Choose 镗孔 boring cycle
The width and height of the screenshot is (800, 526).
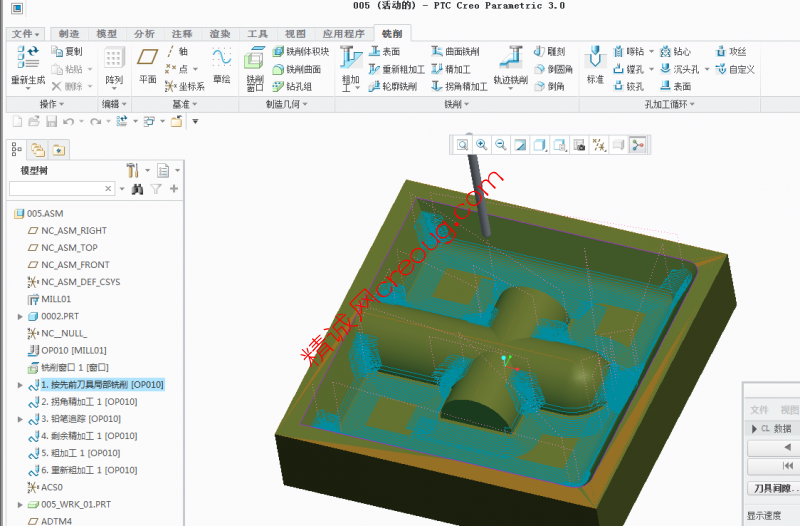click(629, 69)
